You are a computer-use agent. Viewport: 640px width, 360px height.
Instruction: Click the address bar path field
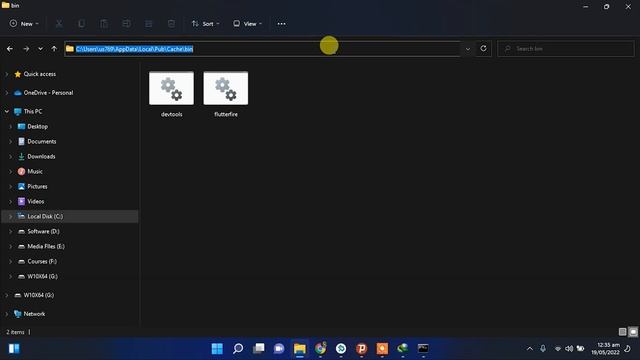tap(262, 49)
